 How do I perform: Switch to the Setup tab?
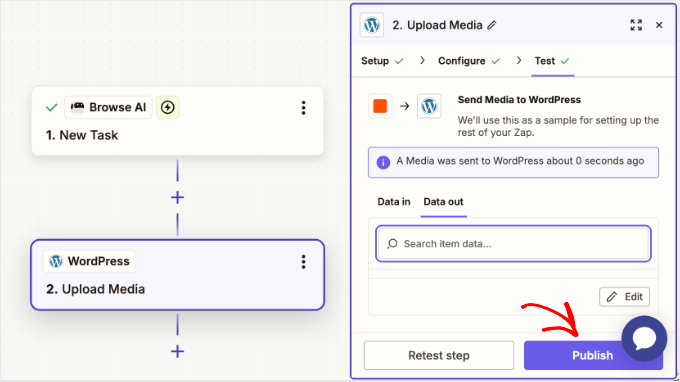click(x=382, y=61)
